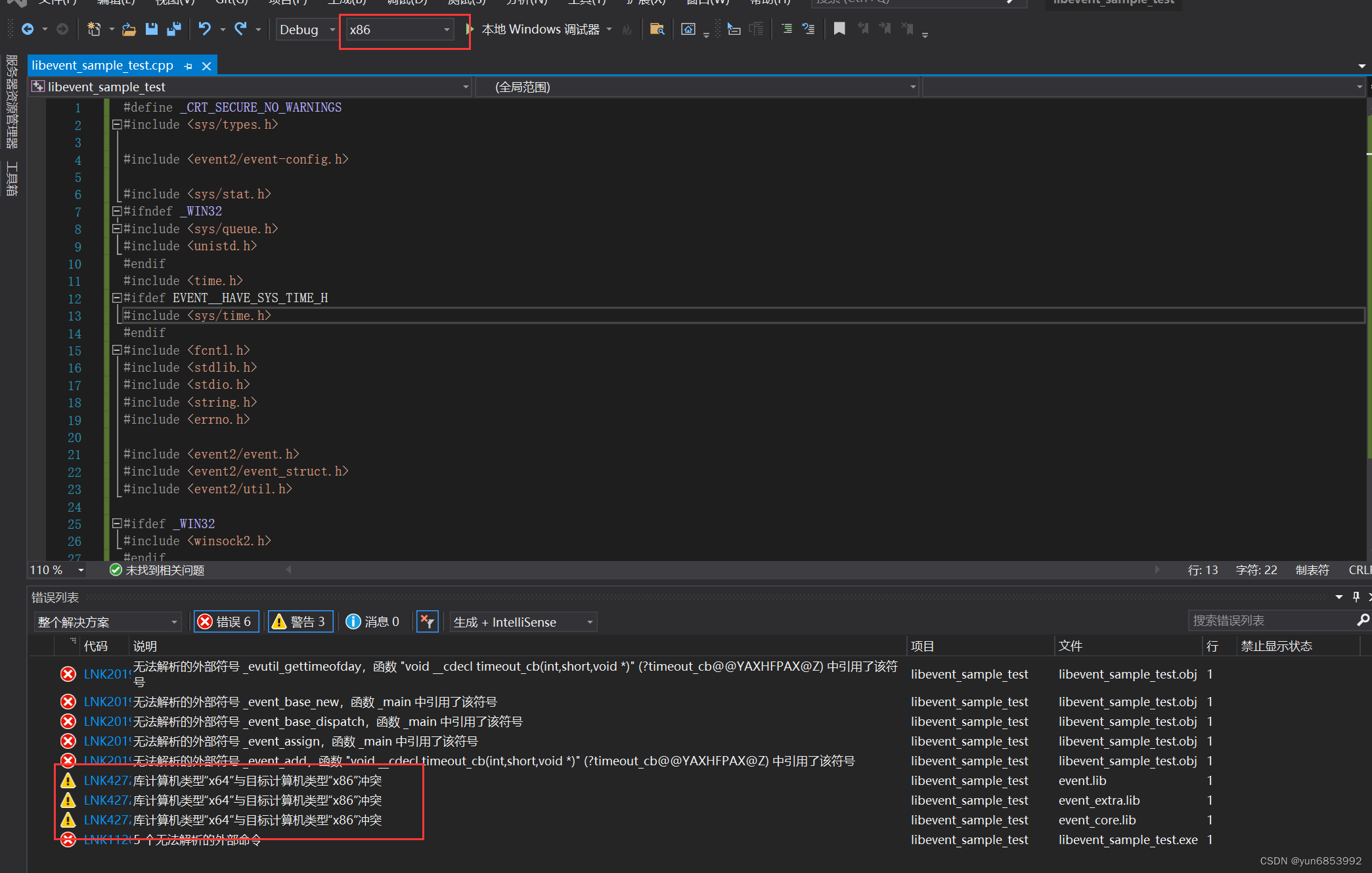
Task: Click the find in files icon
Action: (x=657, y=30)
